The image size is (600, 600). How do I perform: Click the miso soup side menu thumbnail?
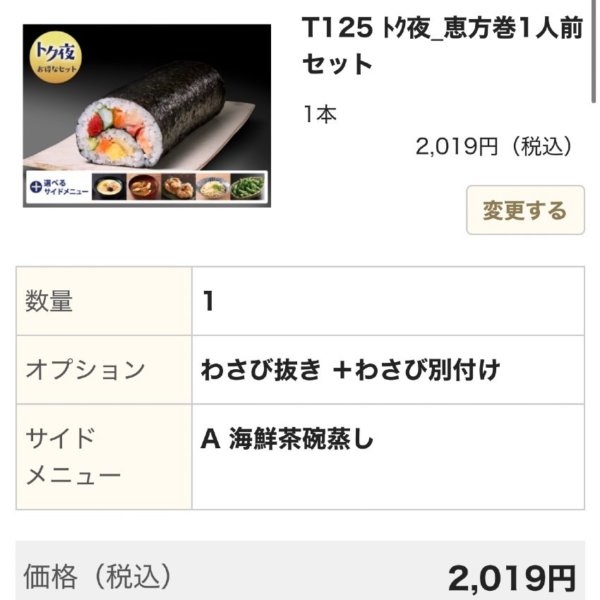pyautogui.click(x=145, y=187)
